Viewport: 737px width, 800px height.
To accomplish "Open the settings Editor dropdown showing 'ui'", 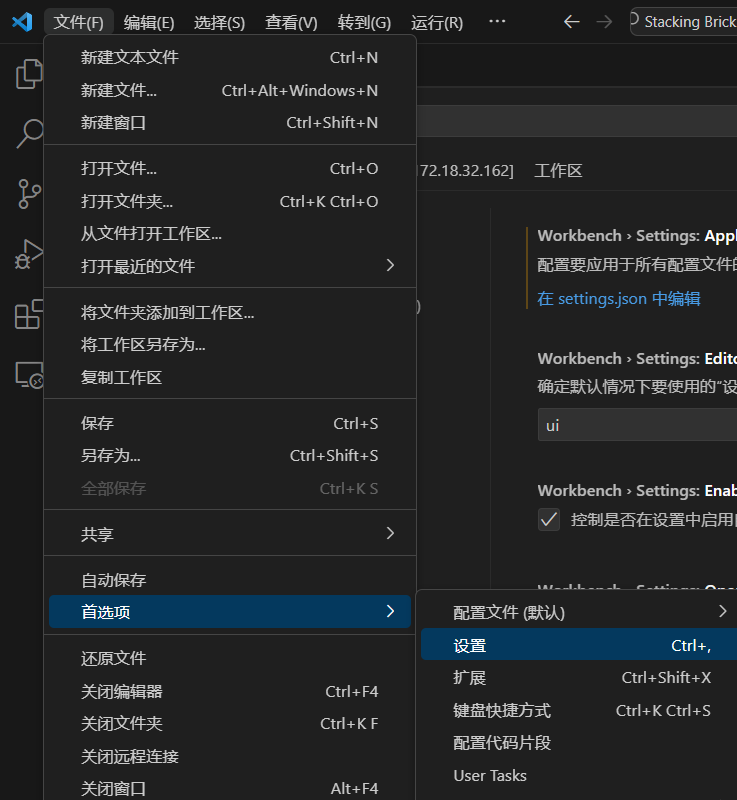I will pos(637,425).
